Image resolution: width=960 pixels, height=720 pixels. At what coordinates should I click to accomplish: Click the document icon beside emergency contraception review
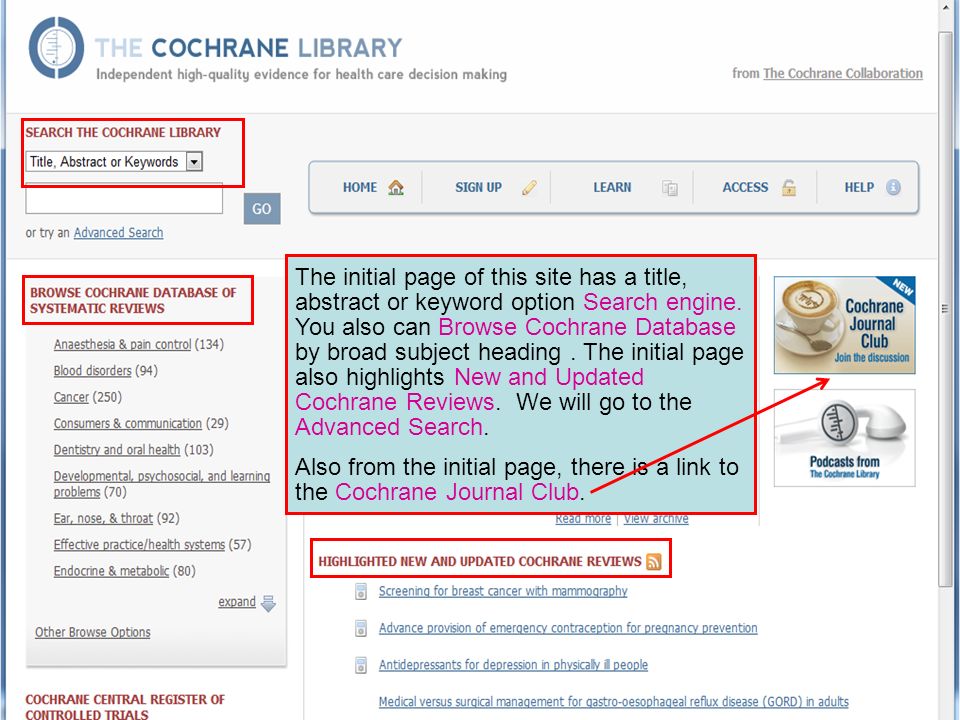click(x=361, y=628)
